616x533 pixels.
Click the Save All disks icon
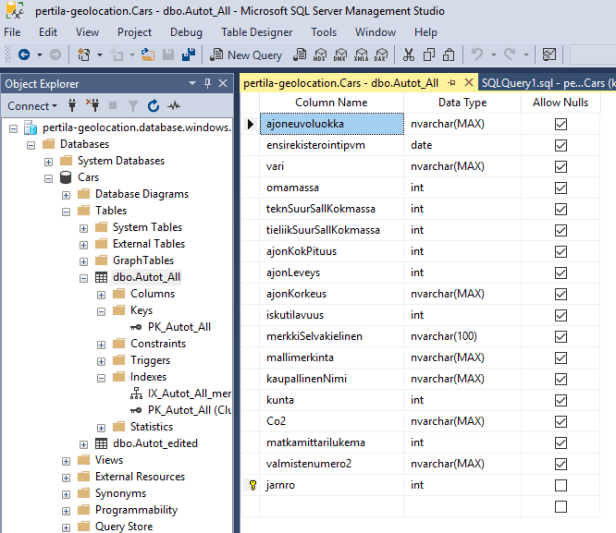(x=189, y=55)
